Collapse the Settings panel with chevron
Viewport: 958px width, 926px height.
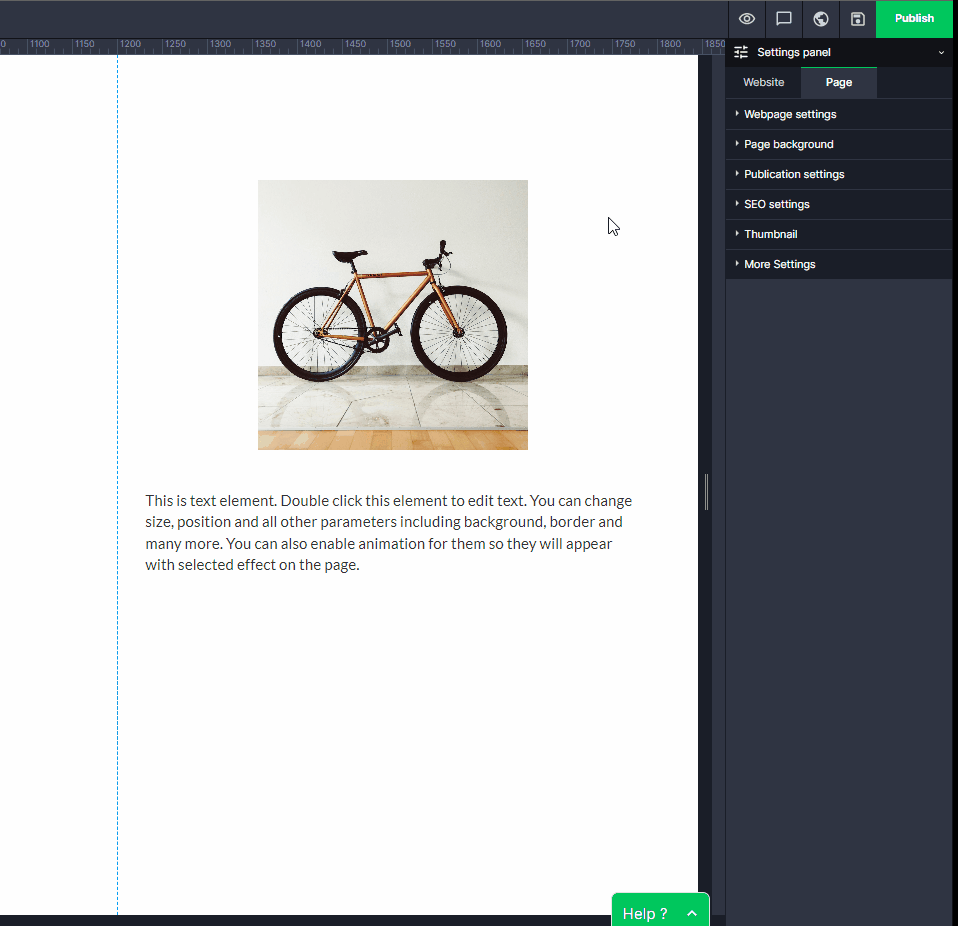point(941,52)
